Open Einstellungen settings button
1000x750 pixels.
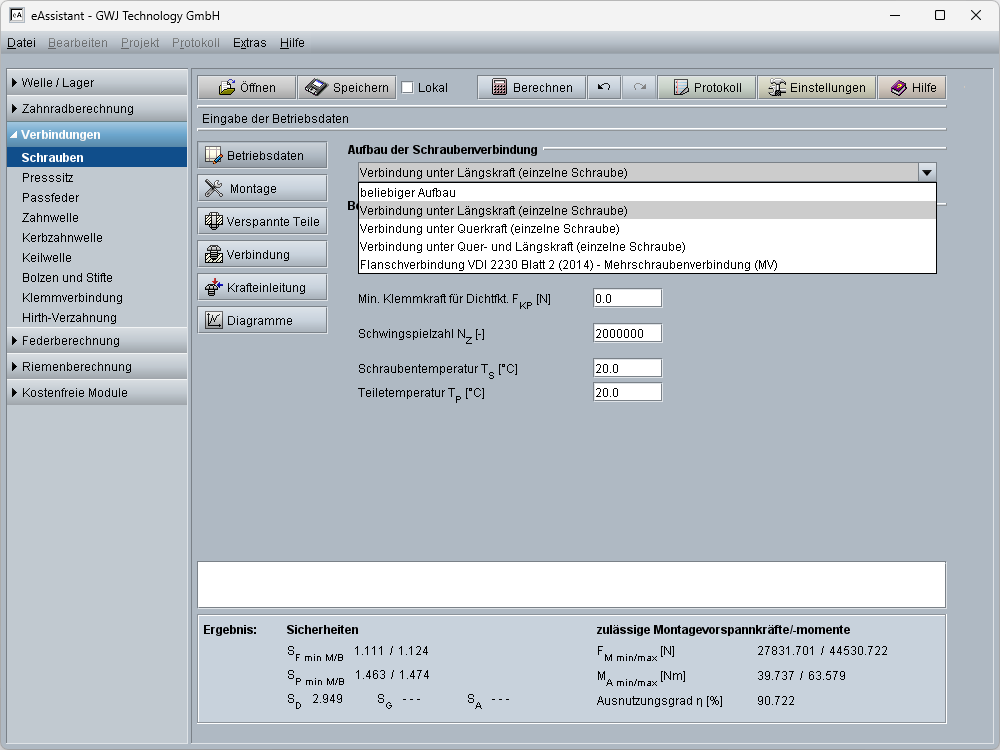point(816,88)
